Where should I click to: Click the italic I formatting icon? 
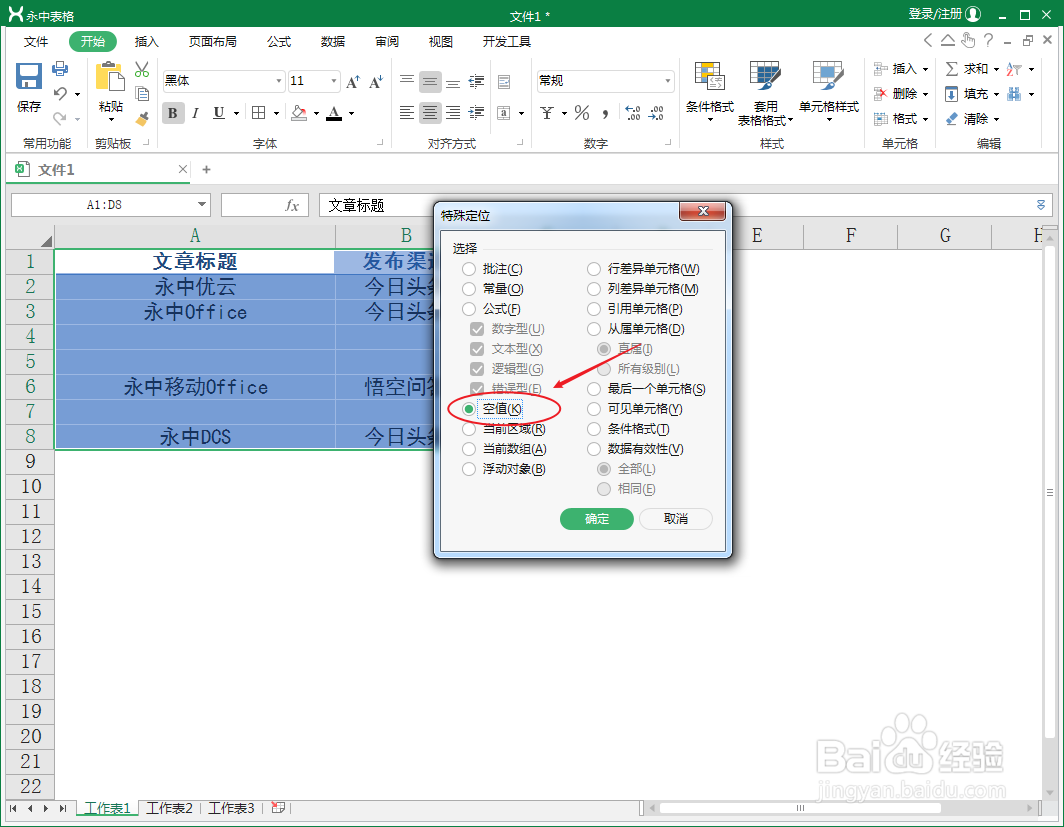pos(195,113)
